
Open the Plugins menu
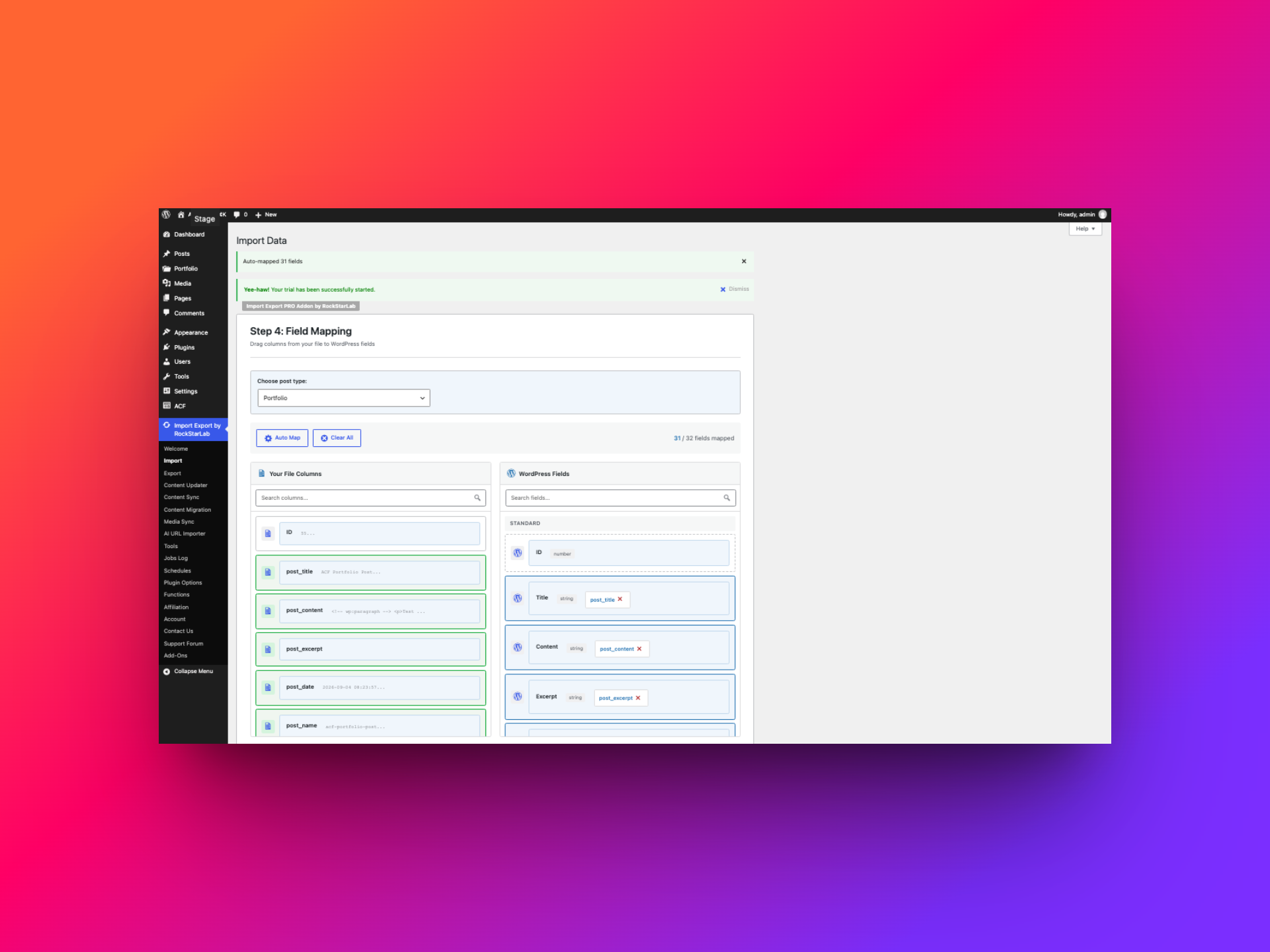pos(184,348)
